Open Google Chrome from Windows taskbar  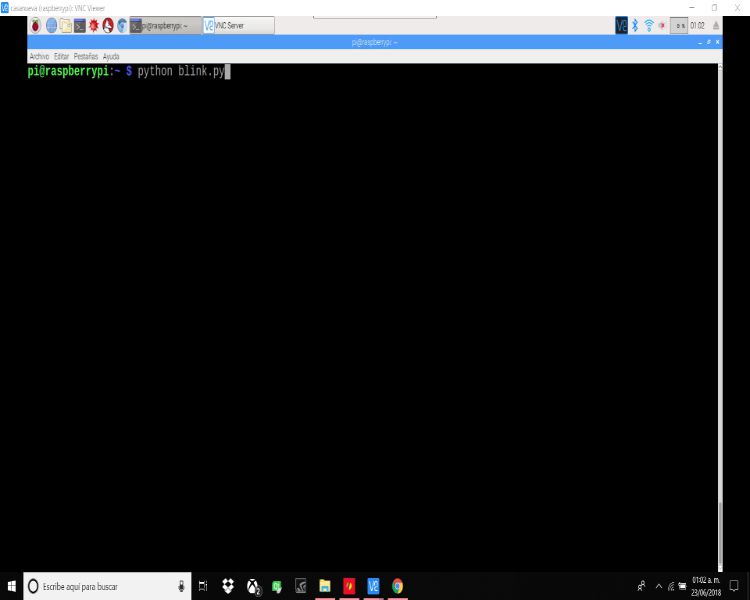pos(397,586)
